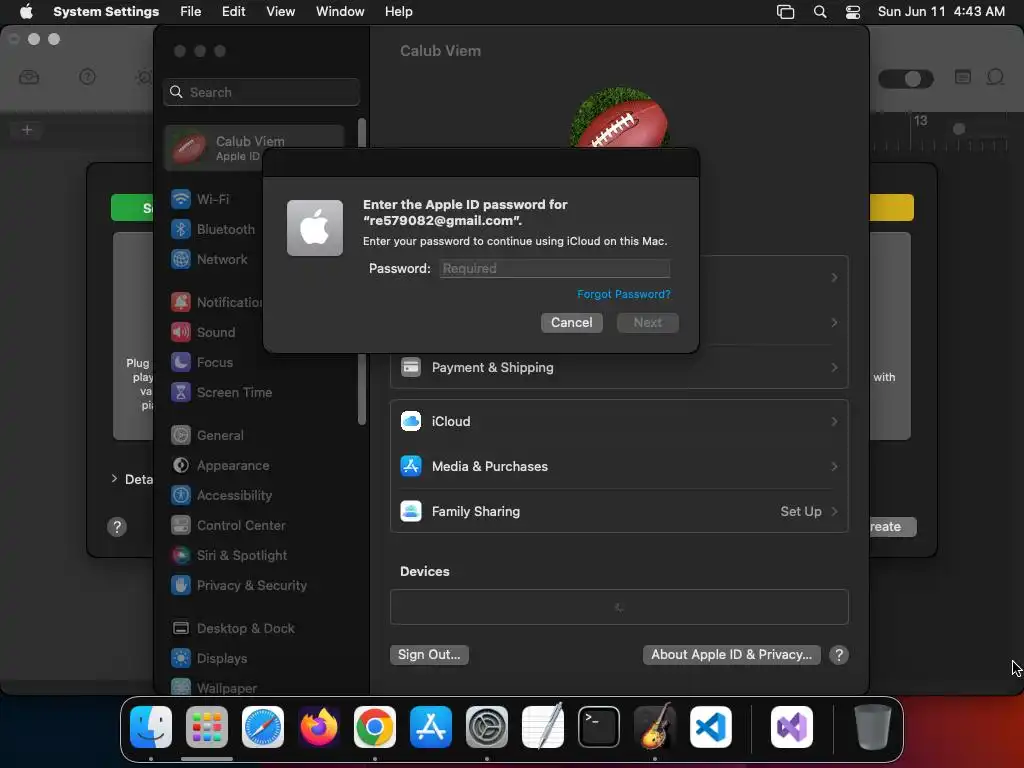The height and width of the screenshot is (768, 1024).
Task: Open Visual Studio Code in Dock
Action: coord(711,727)
